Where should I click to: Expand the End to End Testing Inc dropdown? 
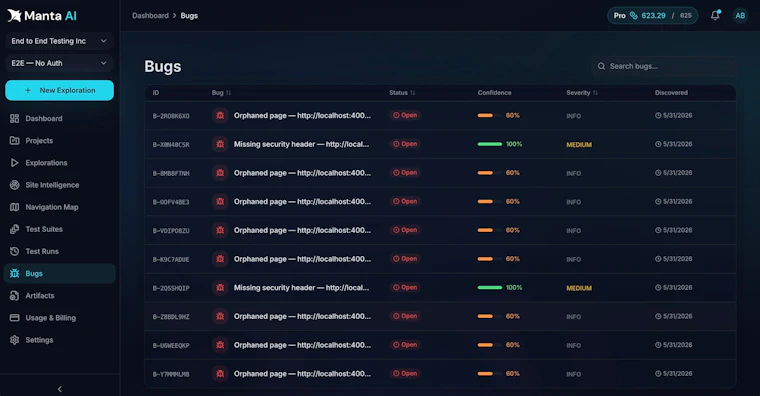59,41
